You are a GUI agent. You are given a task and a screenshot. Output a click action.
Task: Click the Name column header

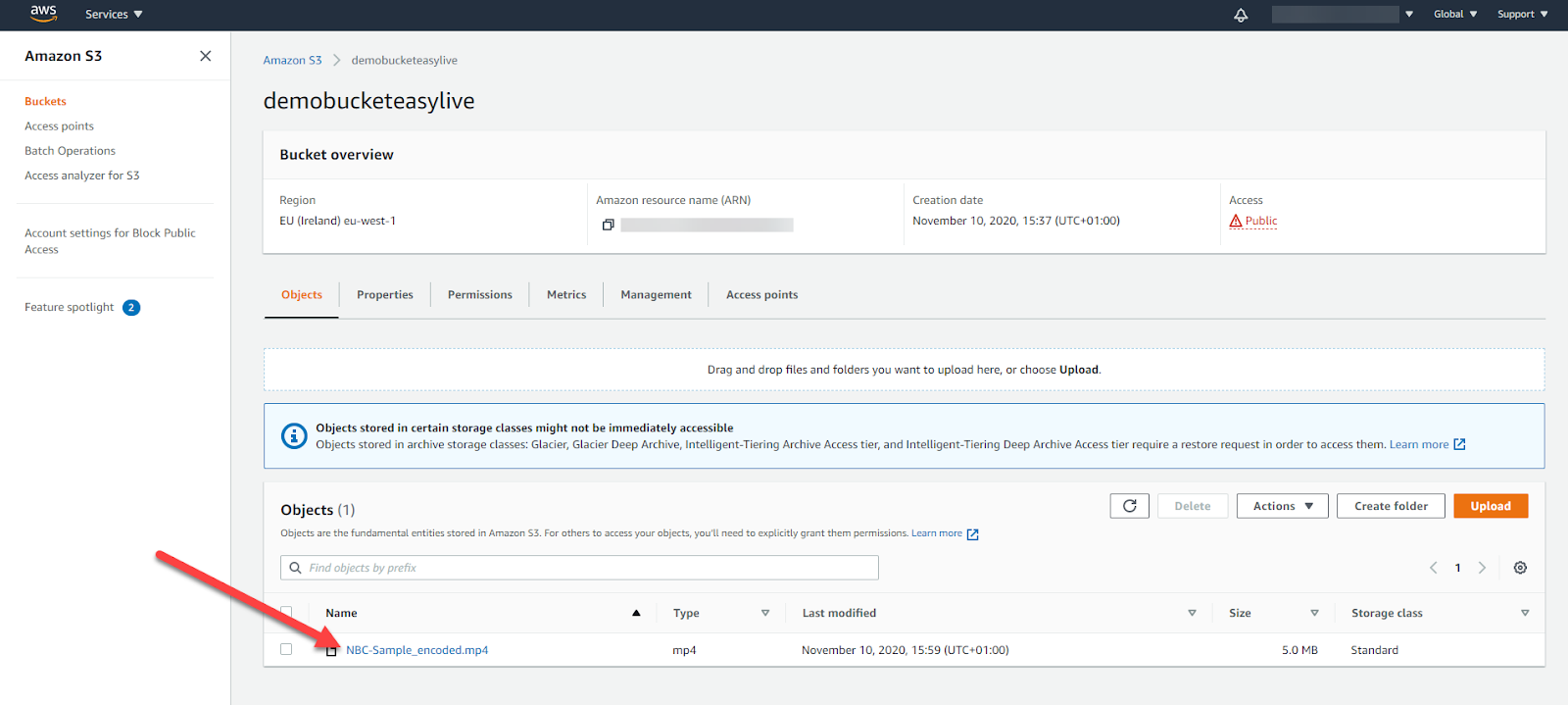341,613
